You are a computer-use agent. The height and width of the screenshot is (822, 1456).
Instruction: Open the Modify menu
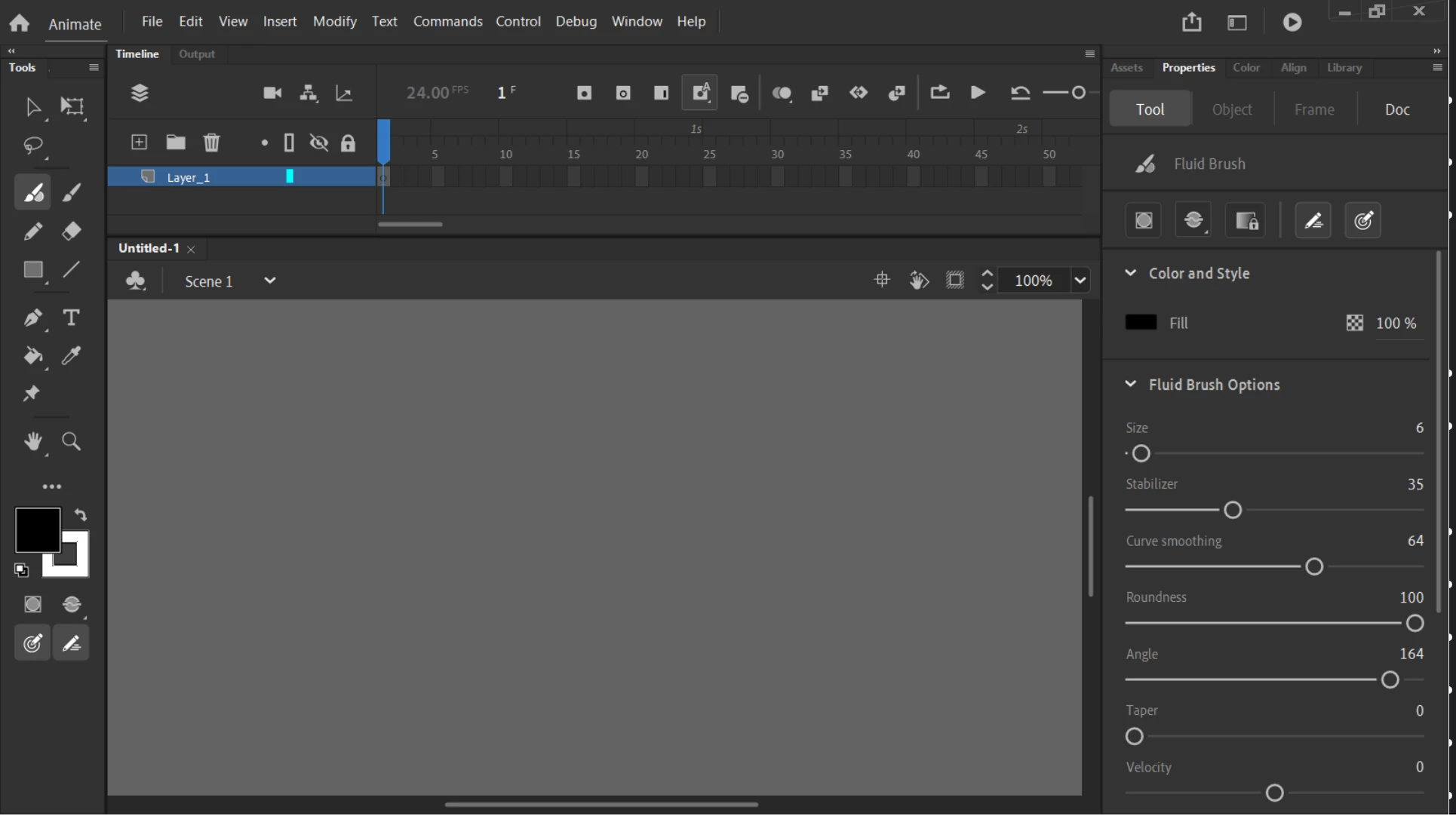click(x=334, y=21)
